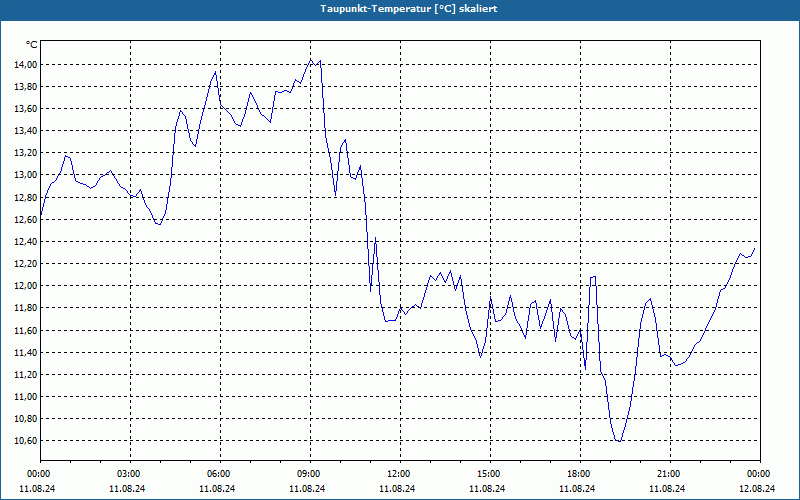Click the 12,80 y-axis label
Image resolution: width=800 pixels, height=500 pixels.
click(x=28, y=197)
